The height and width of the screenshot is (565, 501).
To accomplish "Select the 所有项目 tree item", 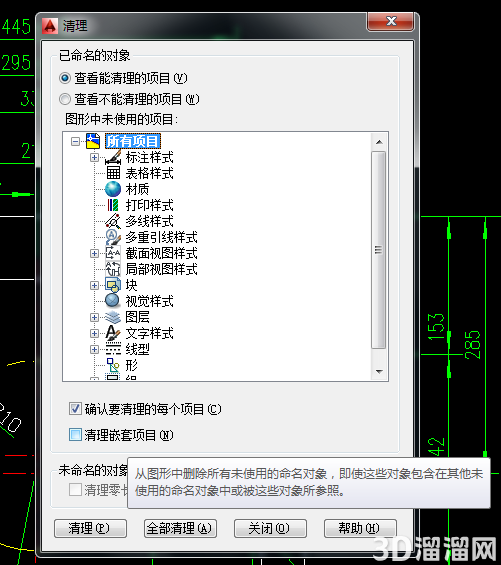I will point(133,141).
